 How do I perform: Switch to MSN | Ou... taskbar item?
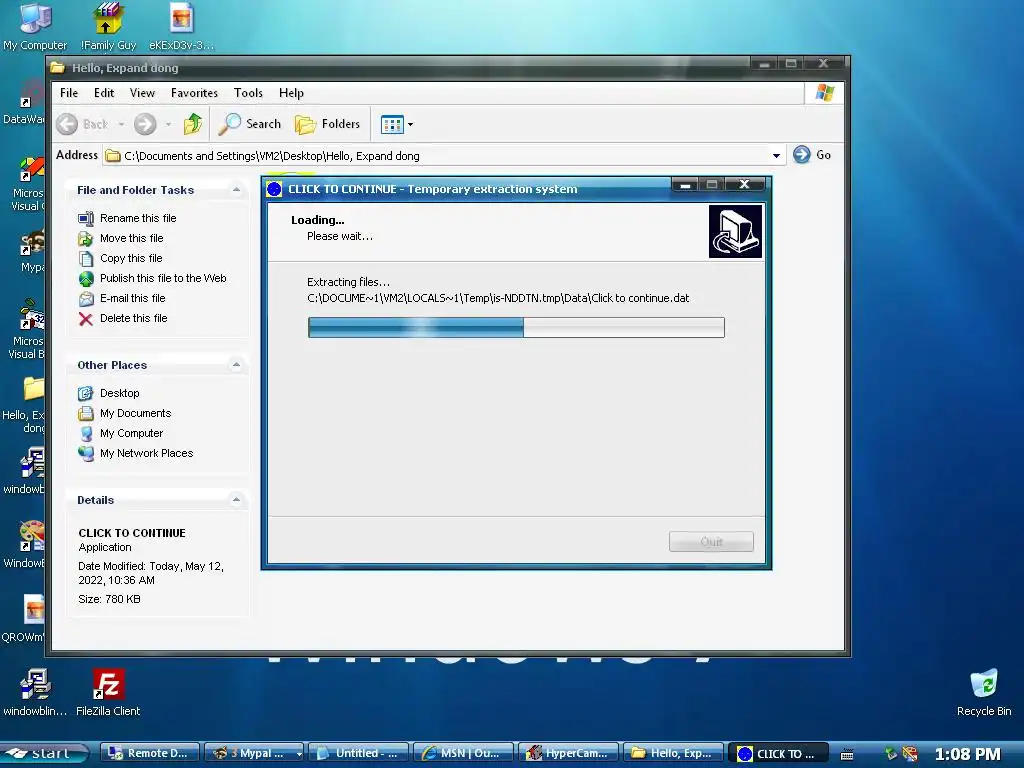click(x=463, y=753)
